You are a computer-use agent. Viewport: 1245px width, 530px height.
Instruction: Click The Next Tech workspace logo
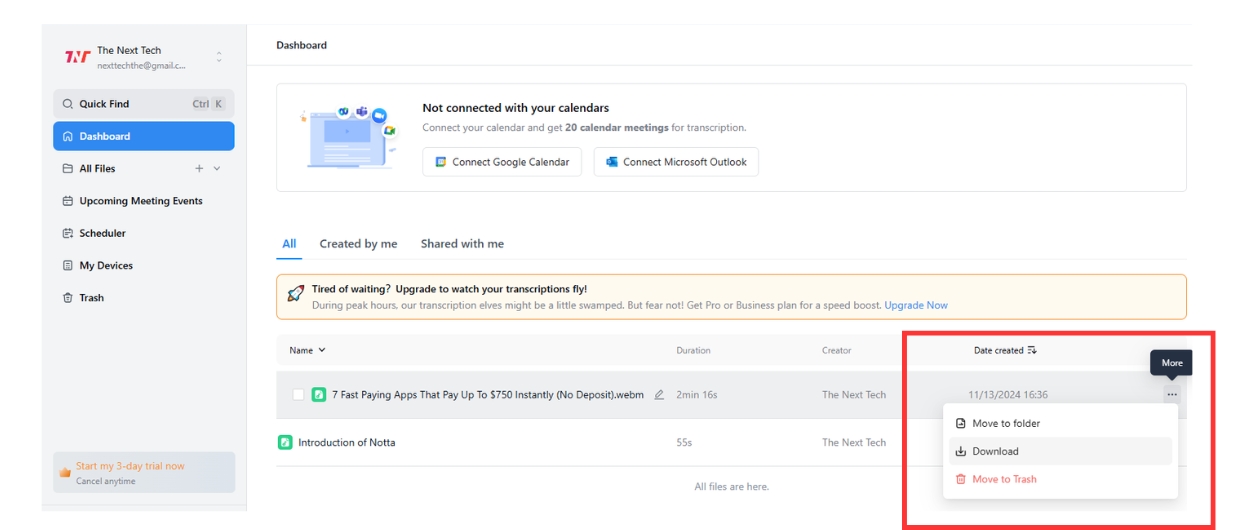pos(78,57)
